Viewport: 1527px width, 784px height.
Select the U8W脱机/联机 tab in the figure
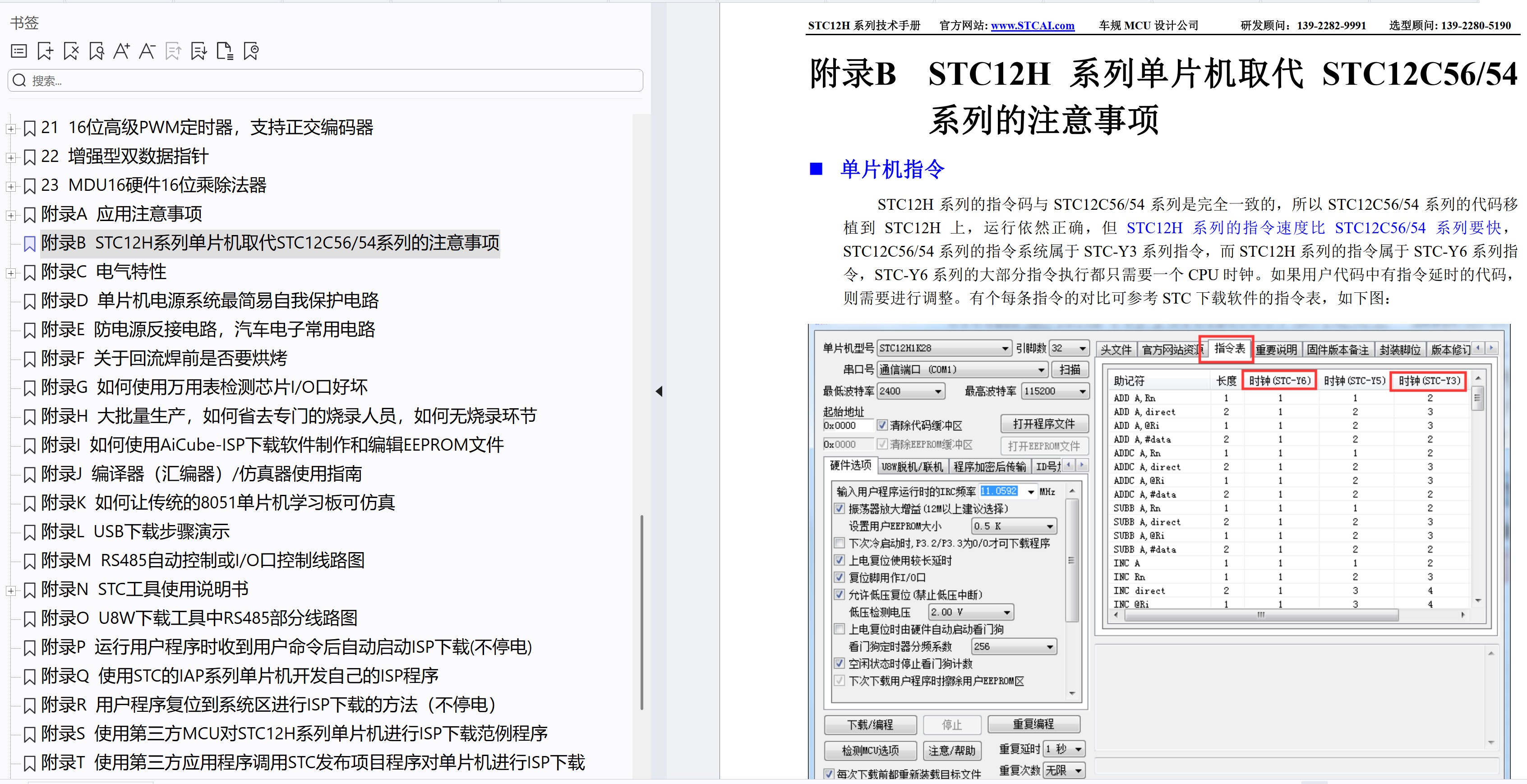click(x=912, y=467)
